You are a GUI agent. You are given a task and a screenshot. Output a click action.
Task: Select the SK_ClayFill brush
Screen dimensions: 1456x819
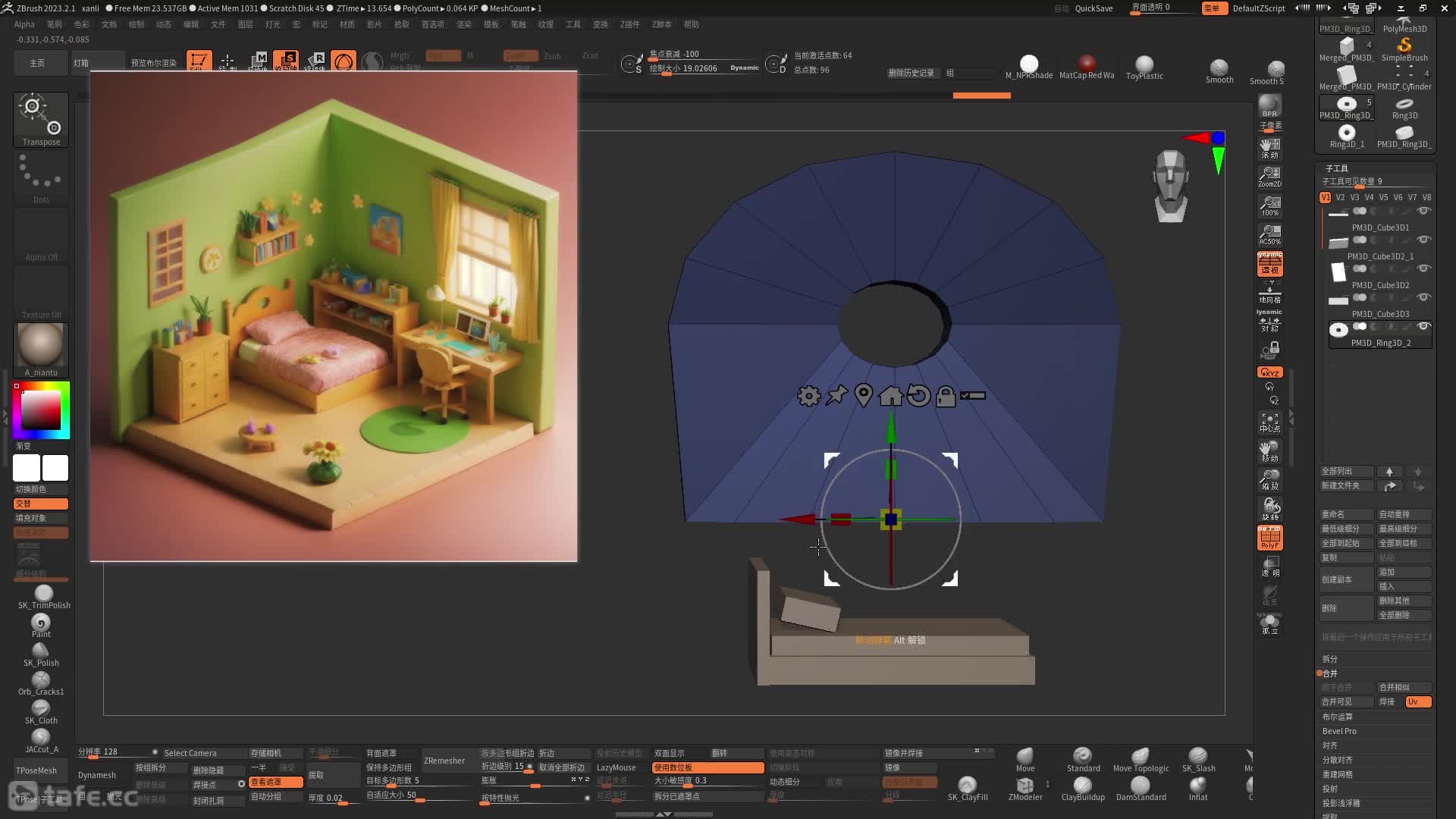pyautogui.click(x=968, y=789)
